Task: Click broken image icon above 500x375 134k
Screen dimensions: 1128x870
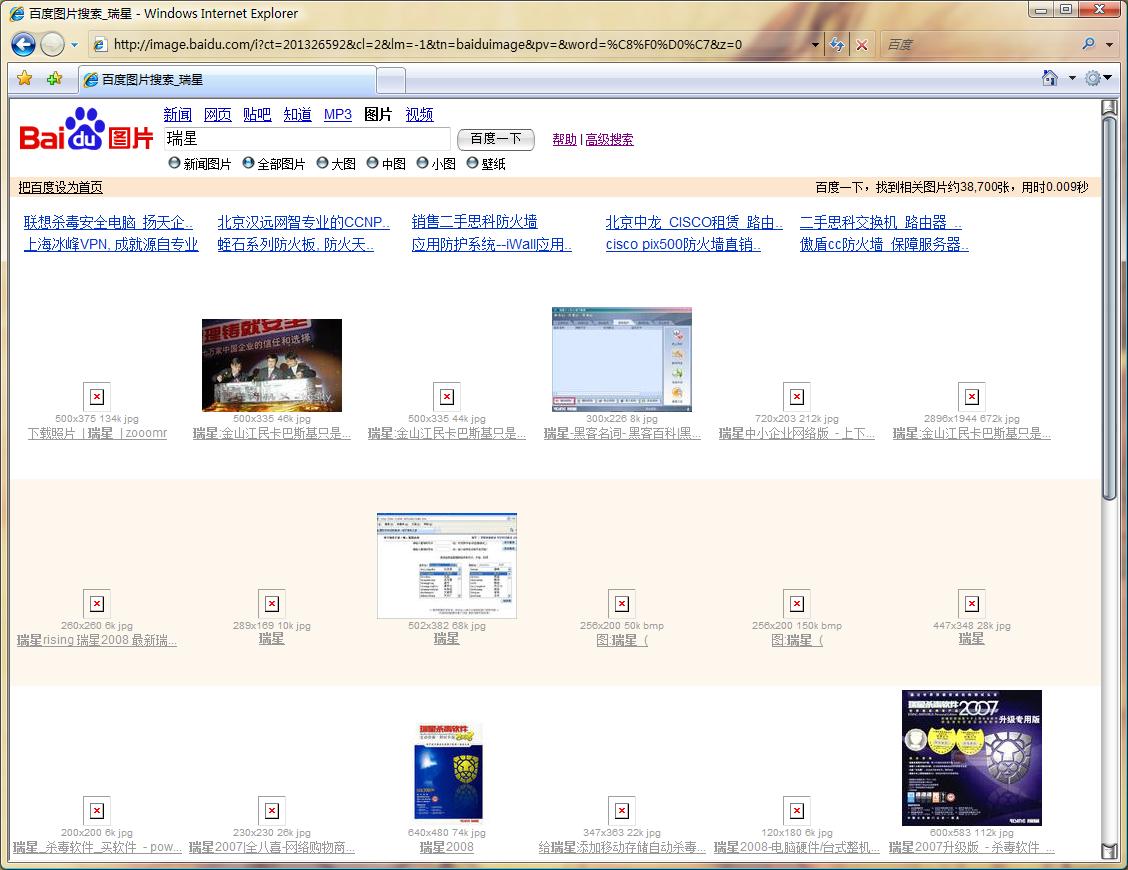Action: pos(97,397)
